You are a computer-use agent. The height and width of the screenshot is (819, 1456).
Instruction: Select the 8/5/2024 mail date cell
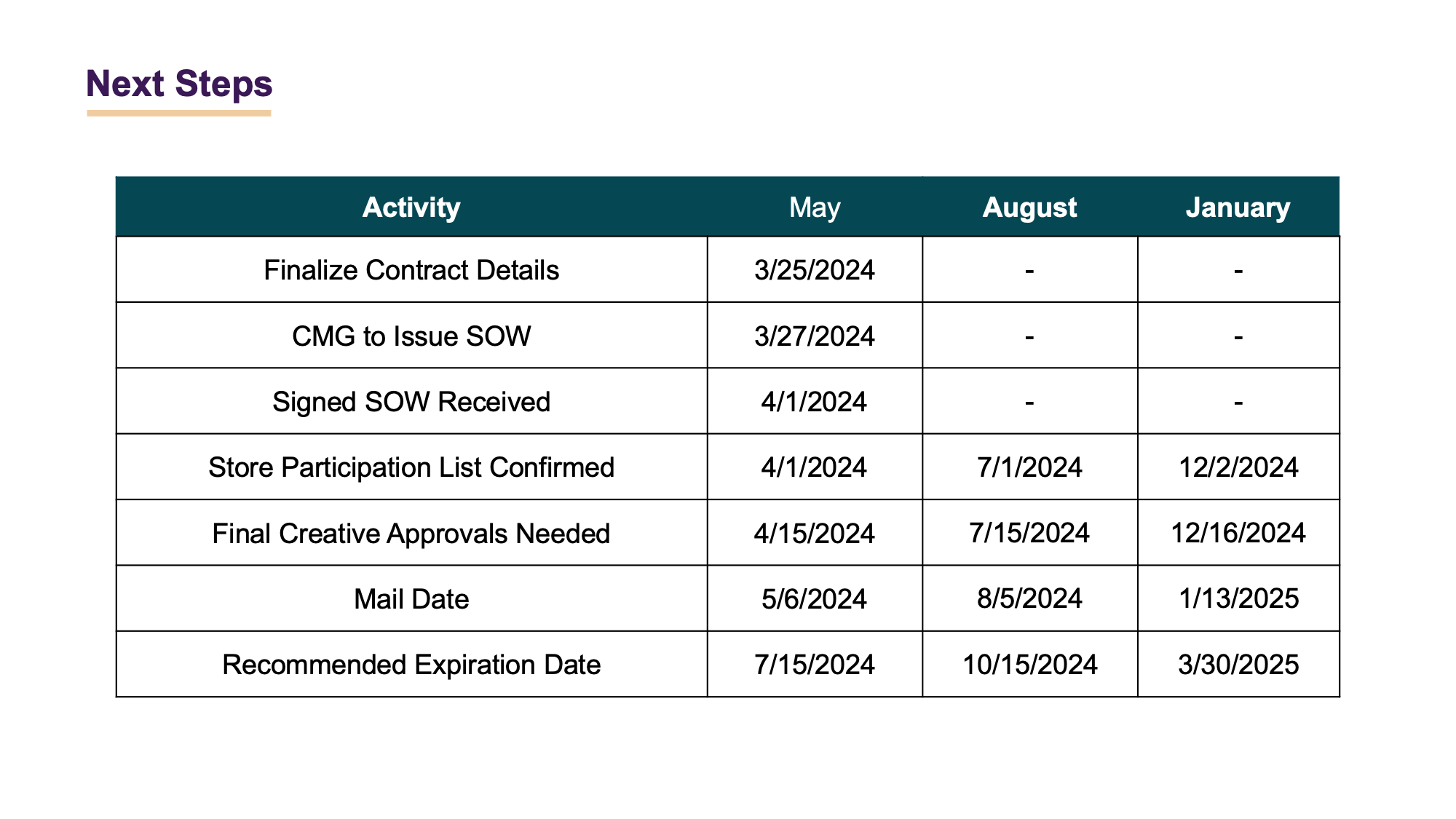1029,599
